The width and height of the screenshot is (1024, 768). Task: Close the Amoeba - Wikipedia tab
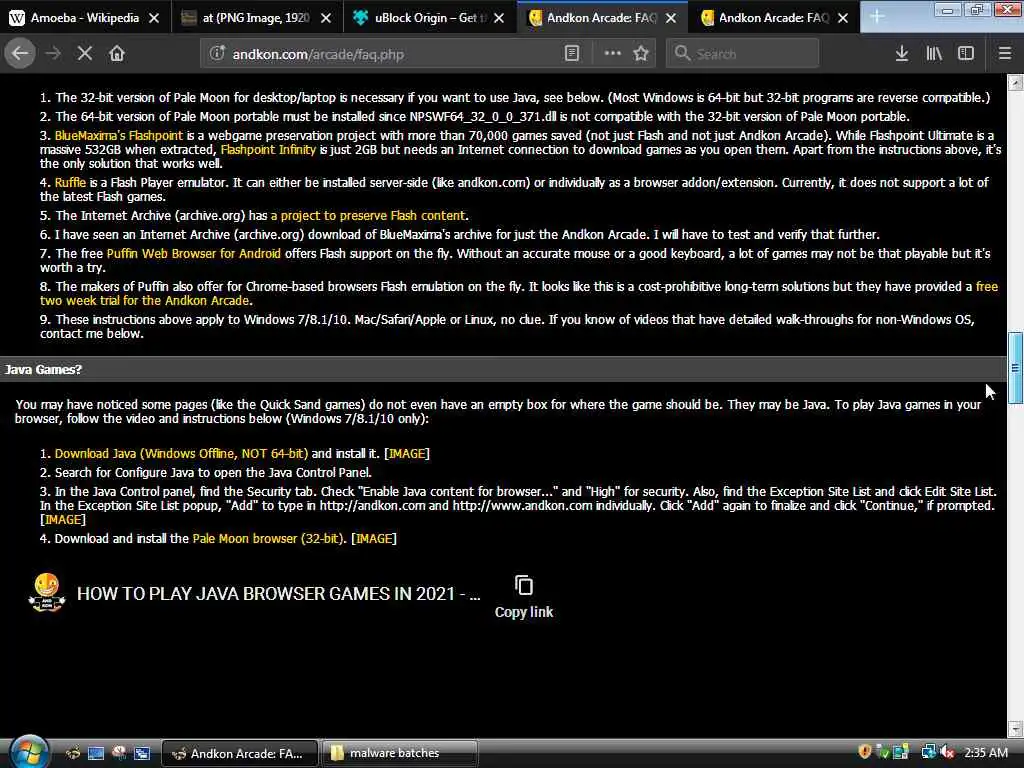tap(154, 18)
